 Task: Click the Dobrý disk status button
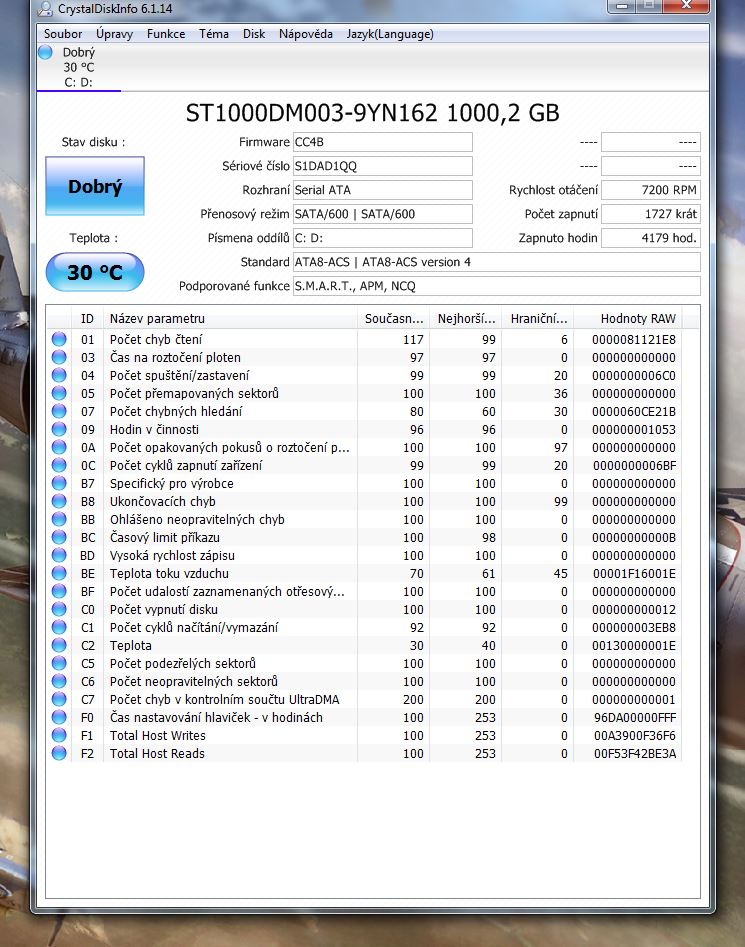(95, 187)
